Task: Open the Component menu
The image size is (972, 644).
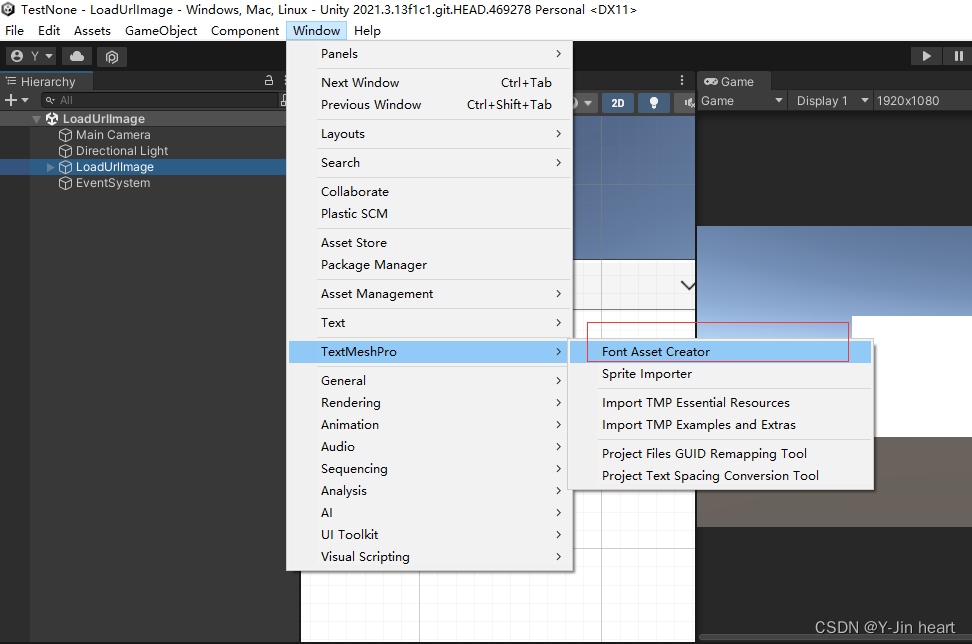Action: click(x=245, y=30)
